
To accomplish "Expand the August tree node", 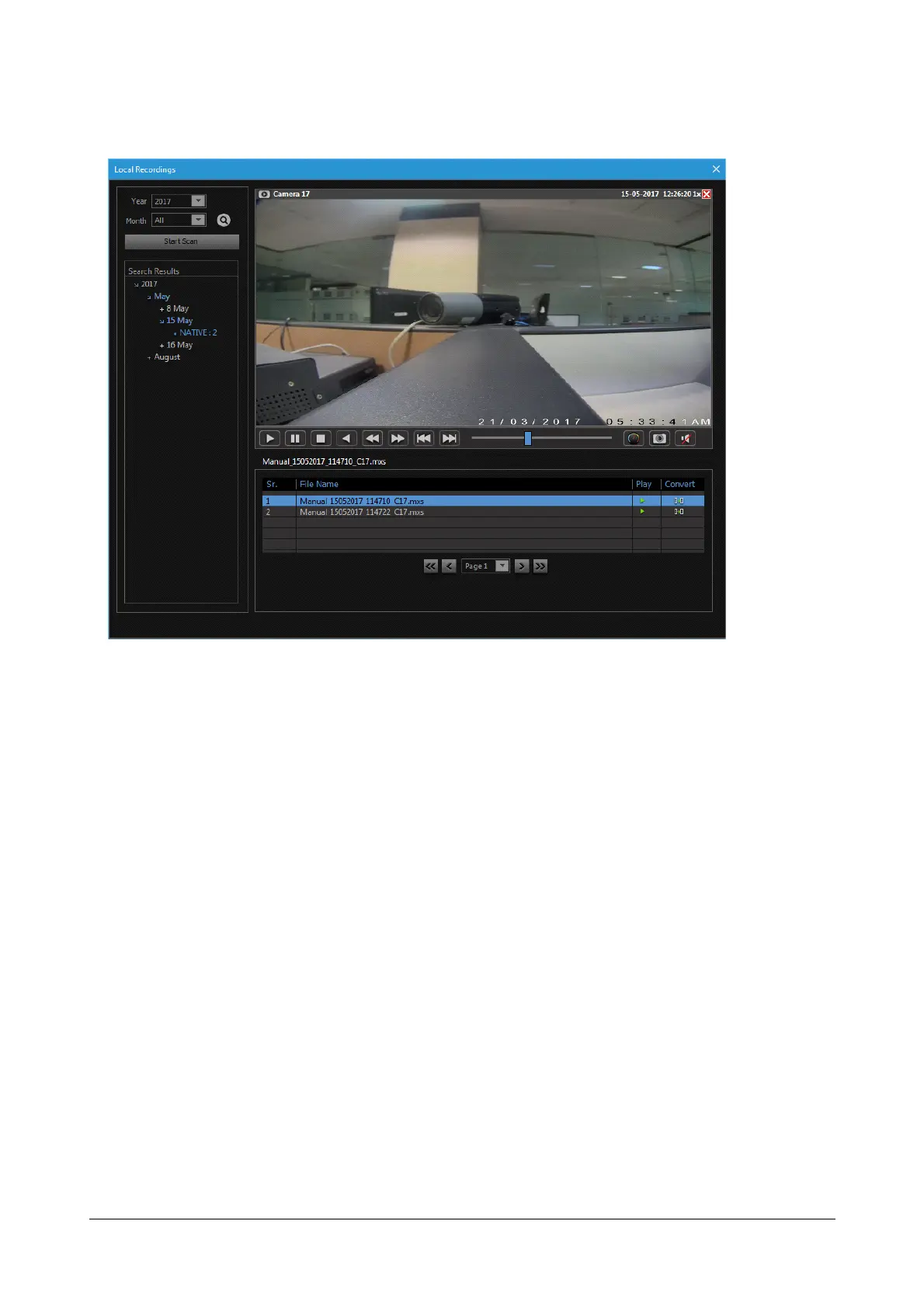I will click(149, 357).
